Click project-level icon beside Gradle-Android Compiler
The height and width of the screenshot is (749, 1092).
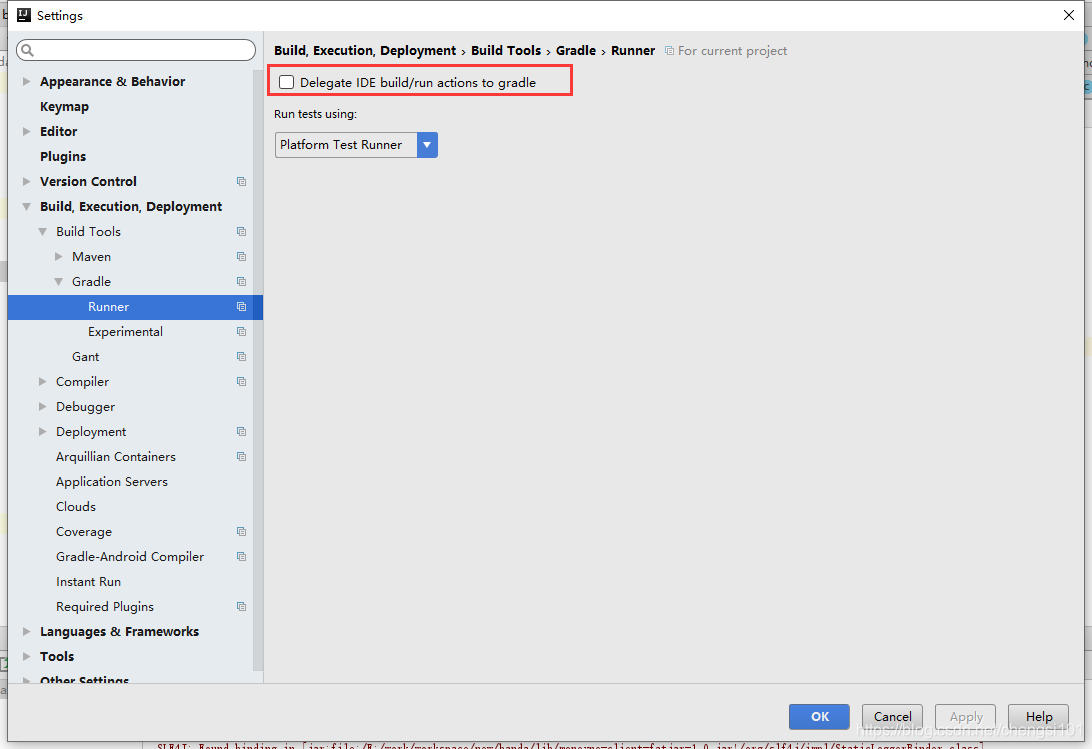click(x=242, y=557)
